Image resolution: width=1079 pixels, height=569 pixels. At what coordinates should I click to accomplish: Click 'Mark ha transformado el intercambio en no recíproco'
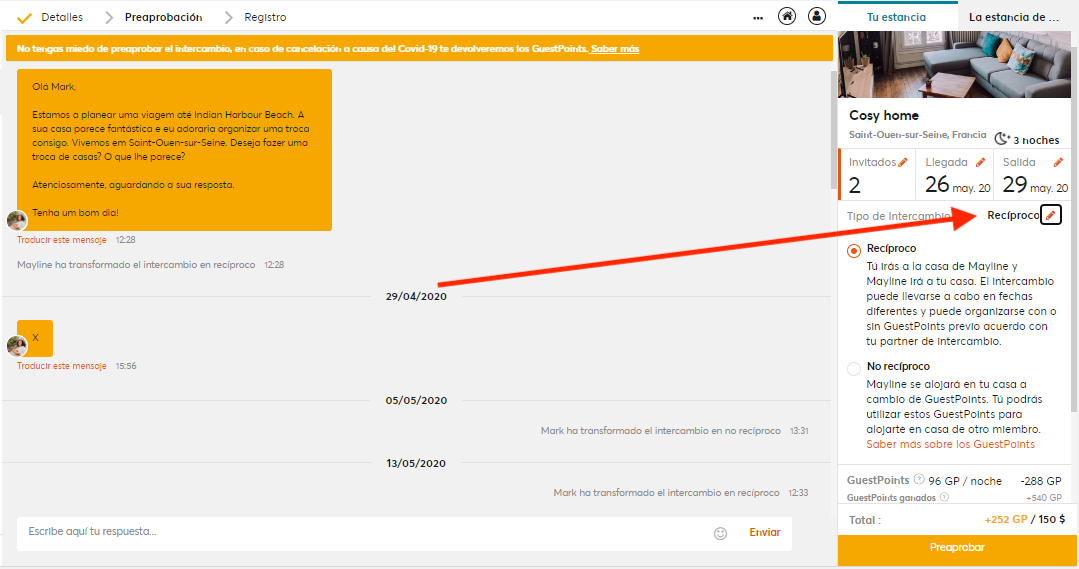click(x=661, y=431)
